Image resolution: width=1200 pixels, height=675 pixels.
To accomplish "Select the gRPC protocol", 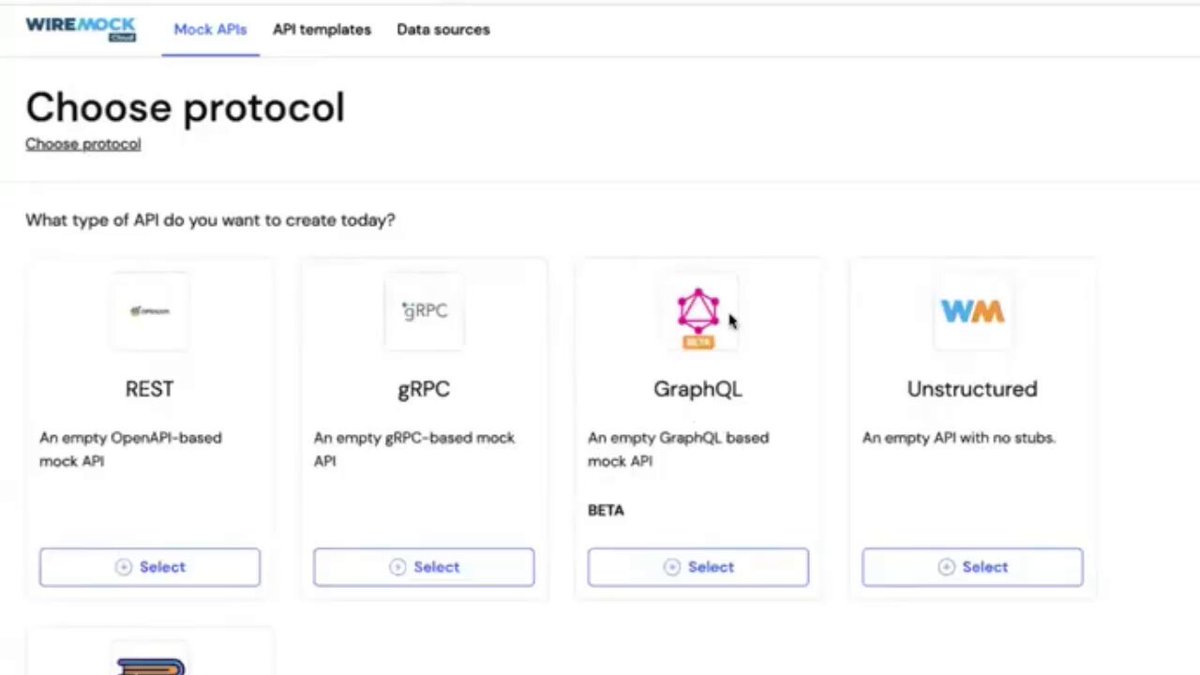I will pos(424,567).
